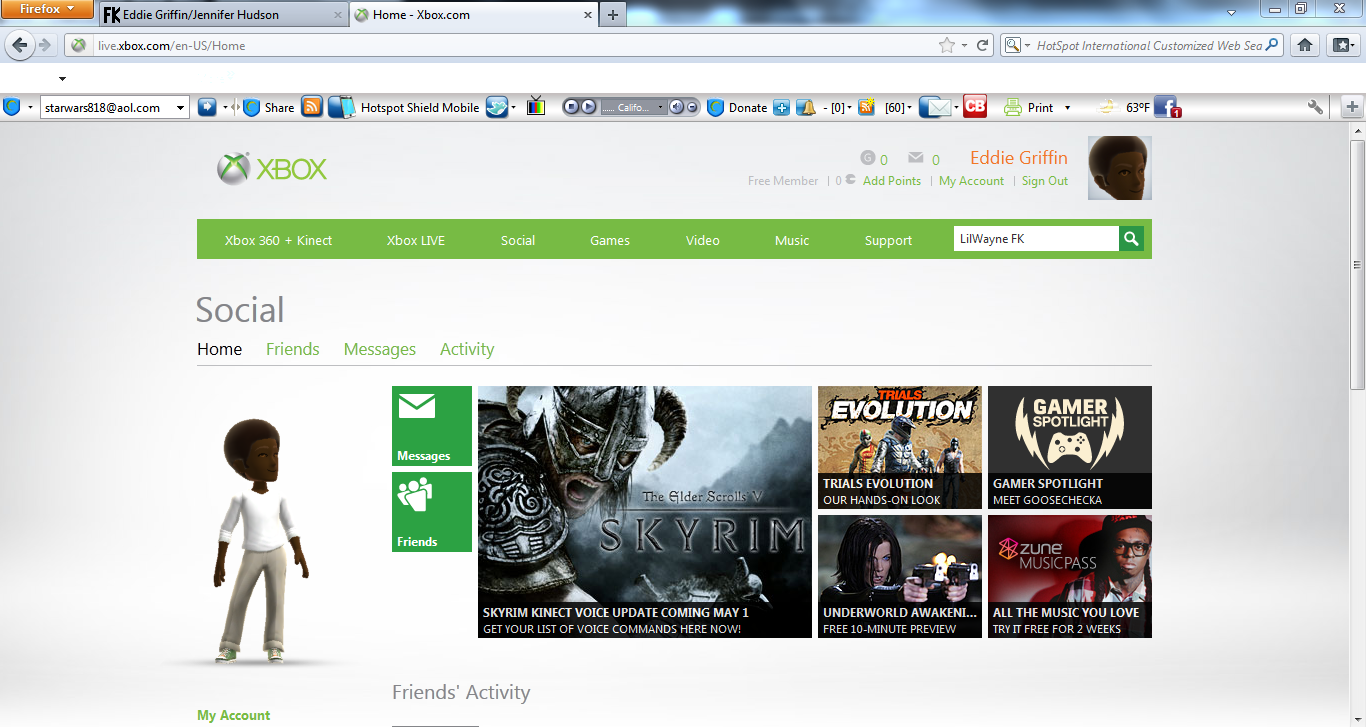Image resolution: width=1366 pixels, height=727 pixels.
Task: Open a new tab with the plus button
Action: point(612,15)
